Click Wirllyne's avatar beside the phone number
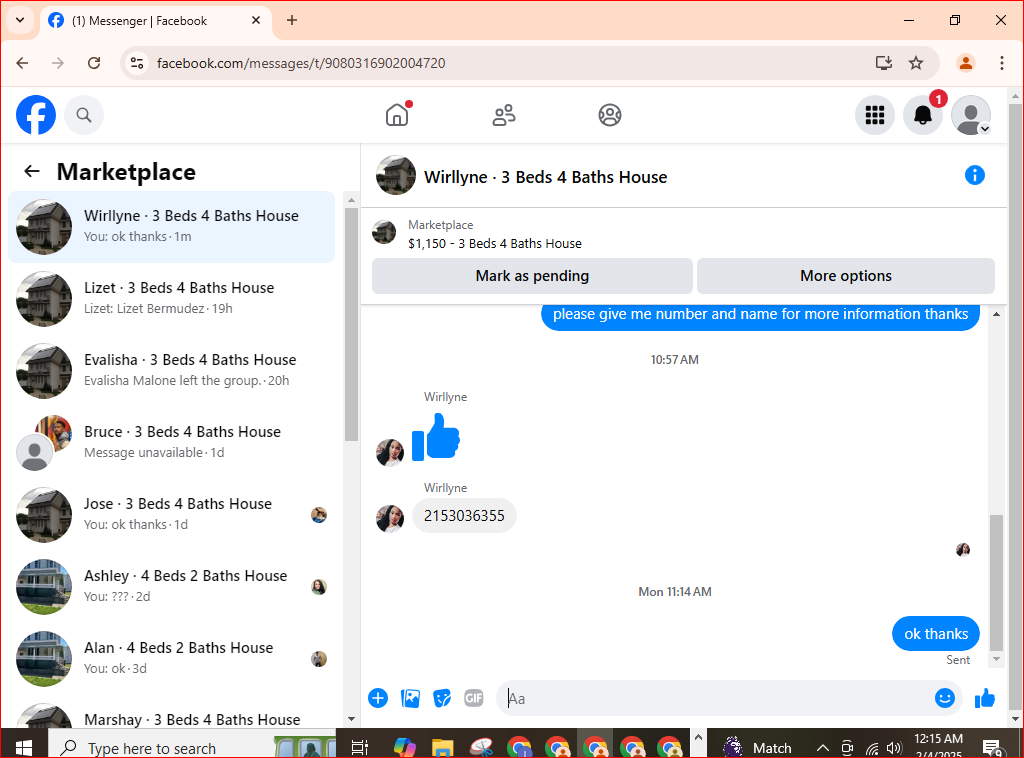The width and height of the screenshot is (1024, 758). click(x=390, y=518)
